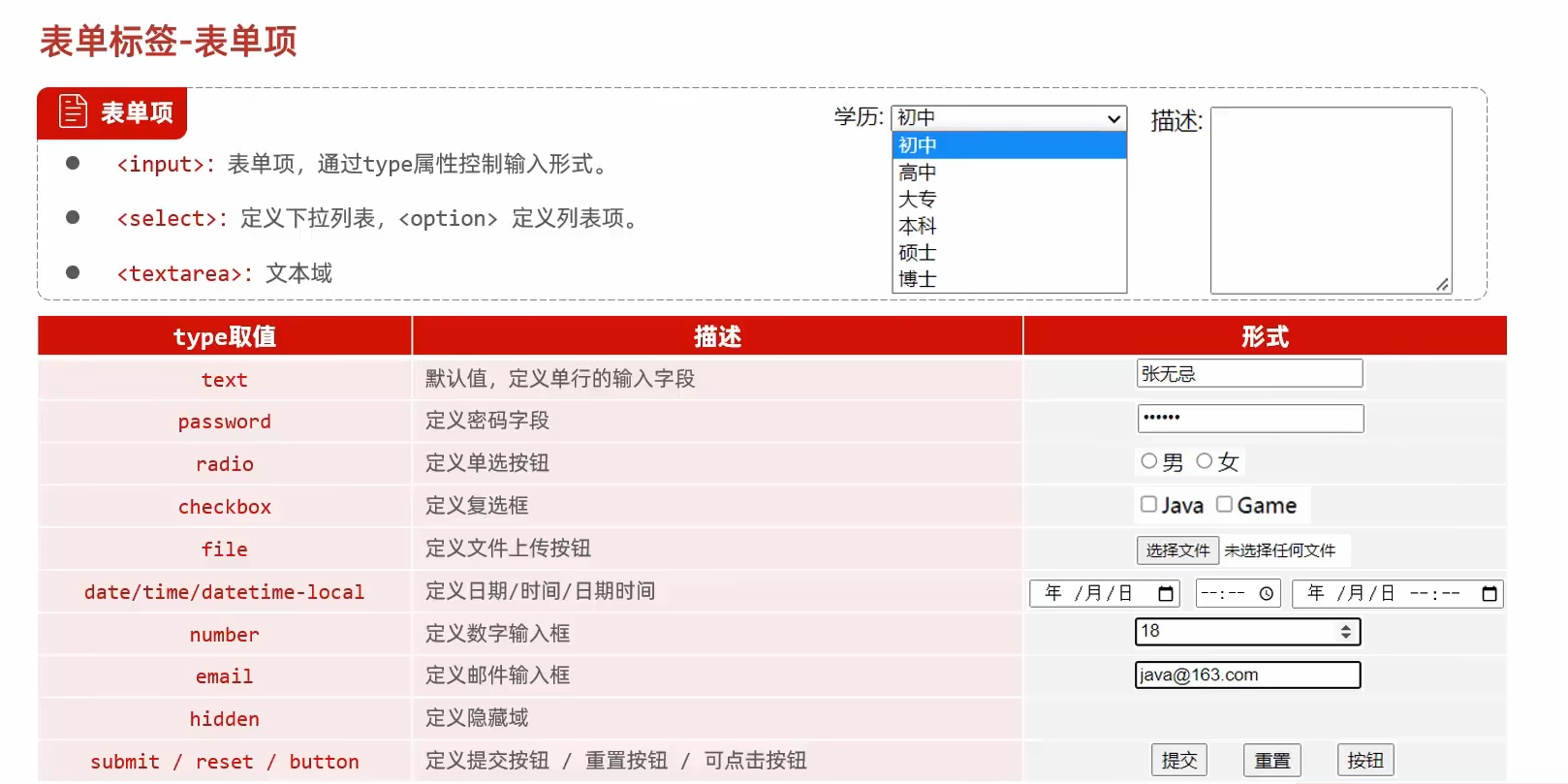Click the number field spinner arrows
Screen dimensions: 1568x784
(1345, 632)
